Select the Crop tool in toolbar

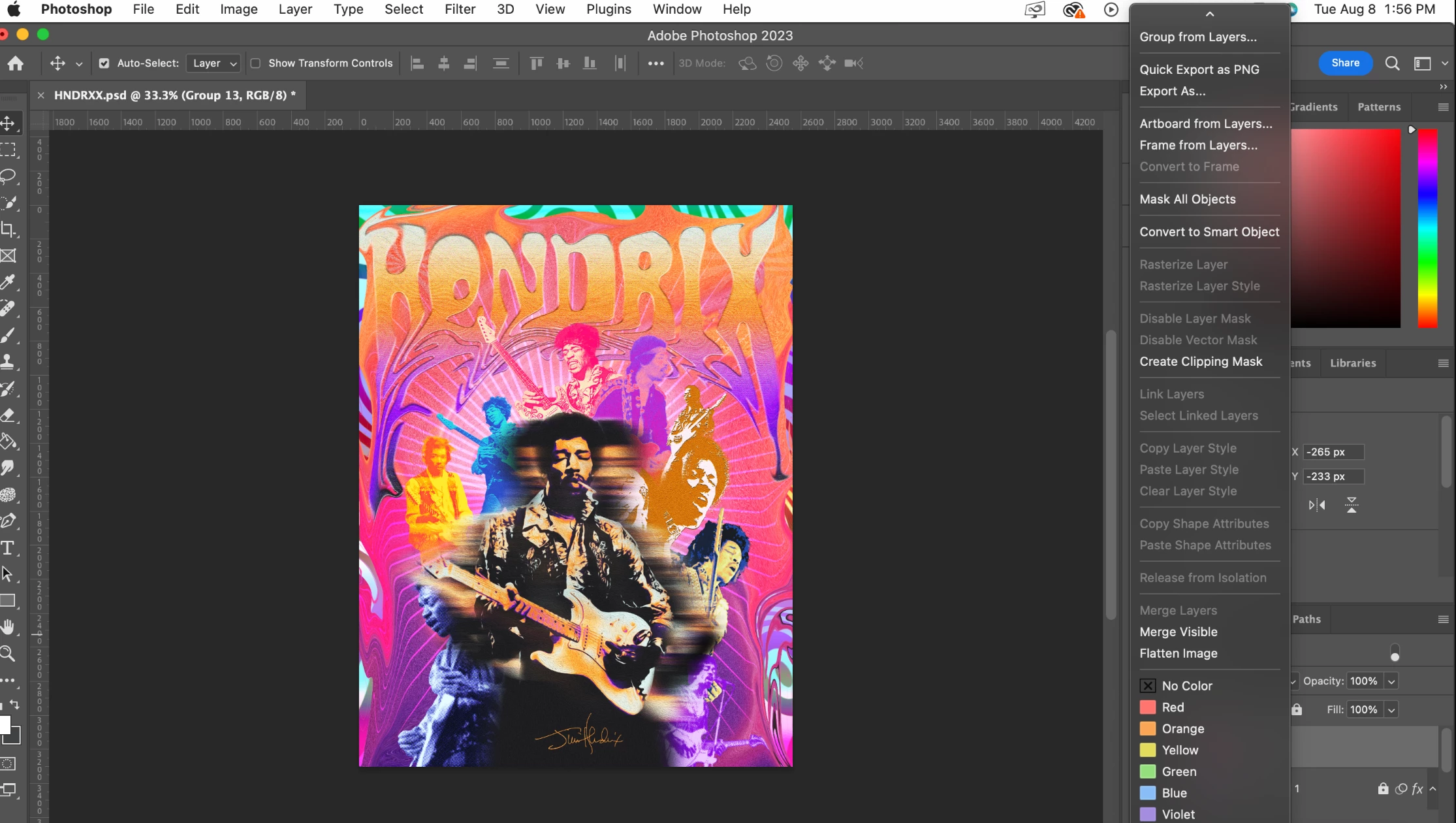pyautogui.click(x=8, y=229)
